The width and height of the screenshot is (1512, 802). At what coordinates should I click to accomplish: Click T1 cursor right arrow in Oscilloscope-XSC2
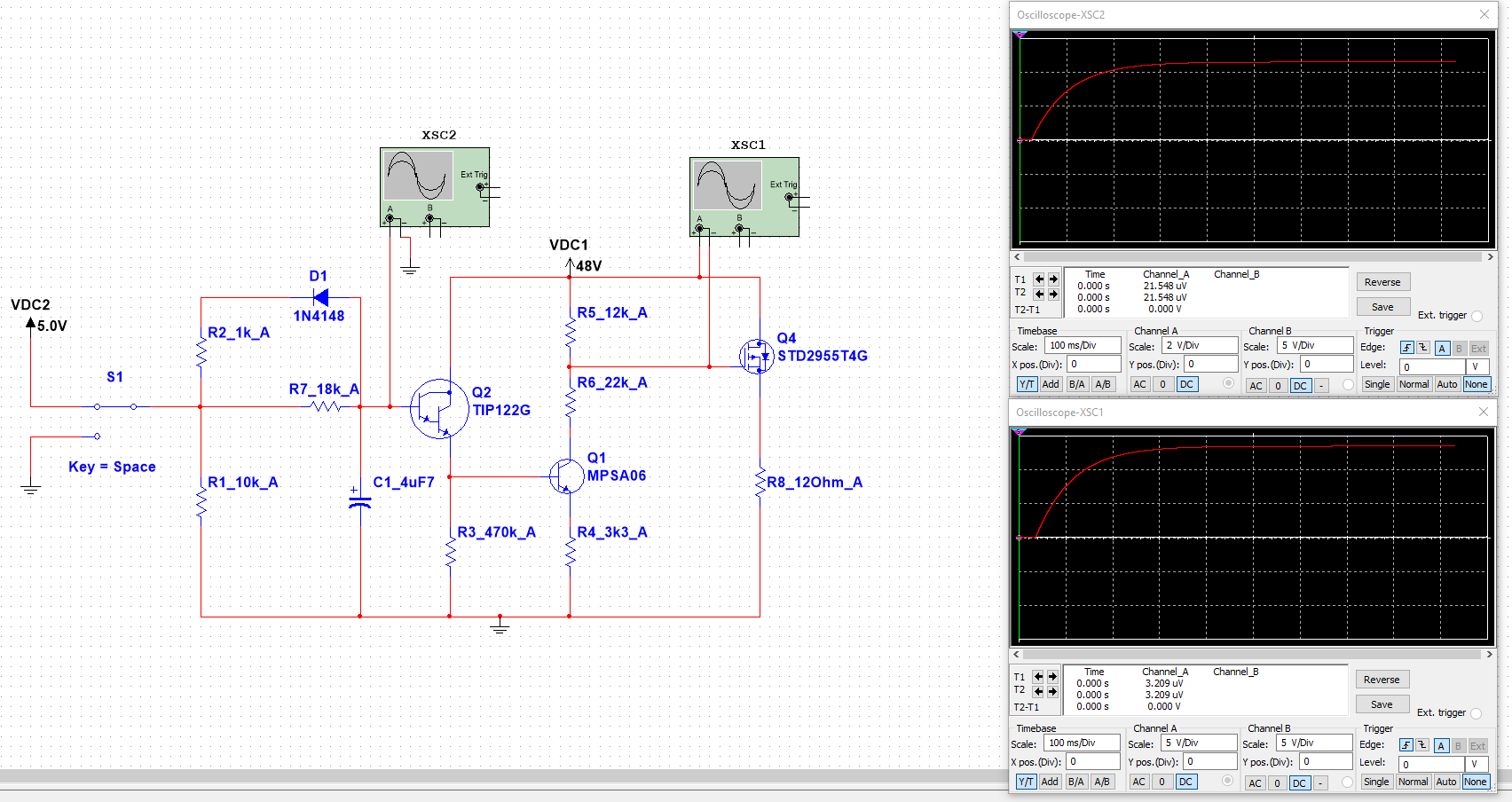point(1053,279)
